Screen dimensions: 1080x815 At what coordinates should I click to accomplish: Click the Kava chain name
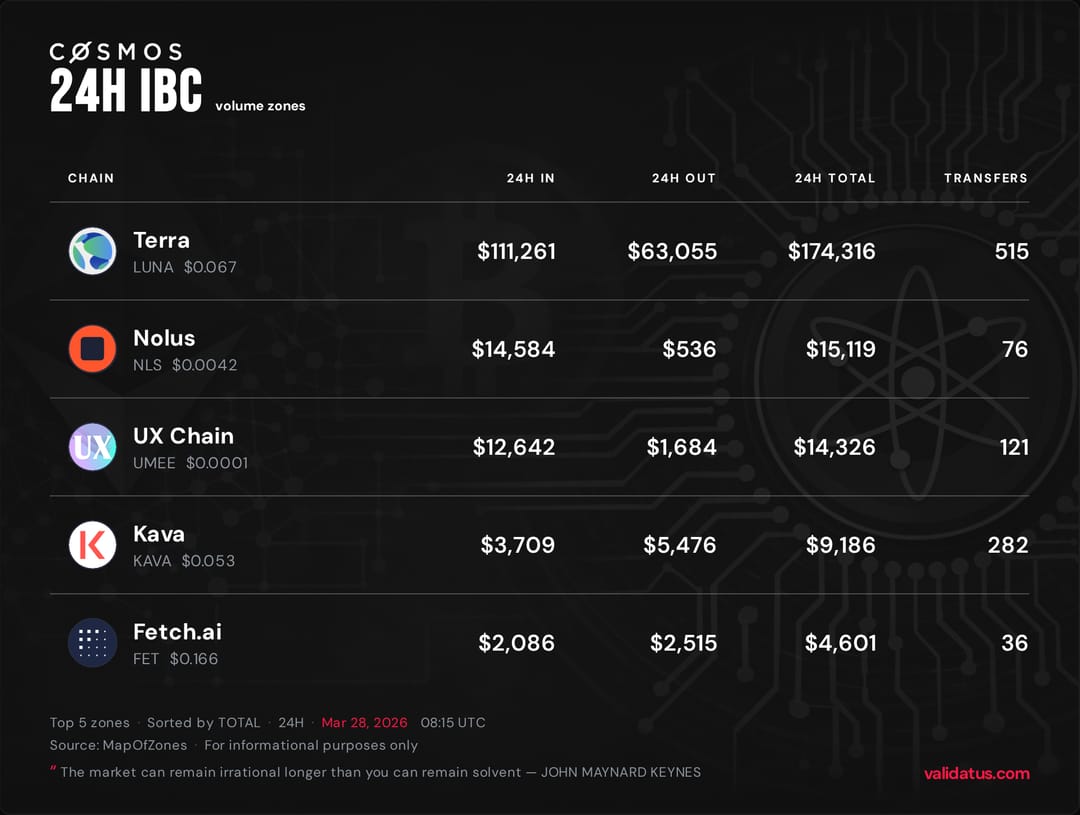pos(159,534)
